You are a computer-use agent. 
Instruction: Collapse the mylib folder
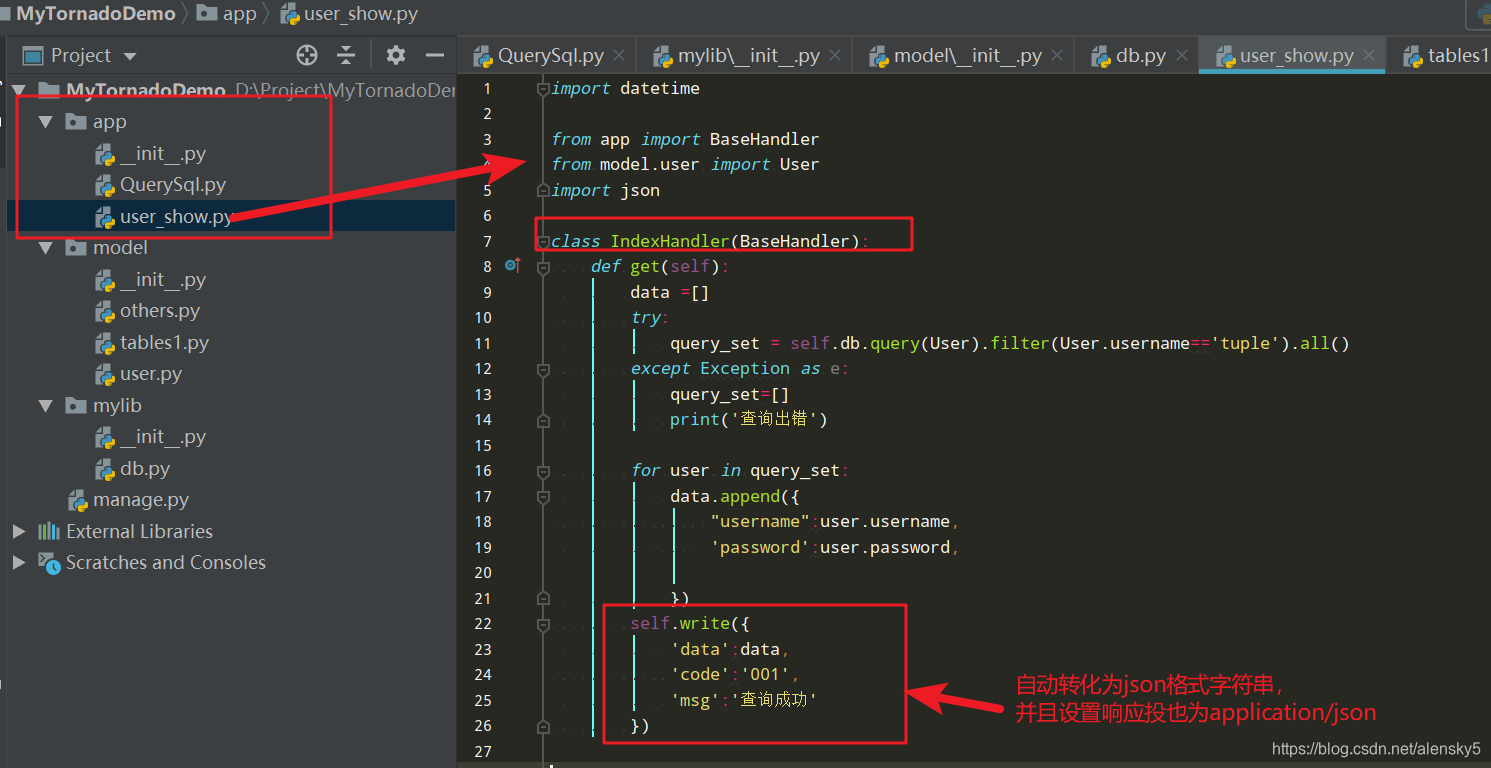pyautogui.click(x=45, y=406)
